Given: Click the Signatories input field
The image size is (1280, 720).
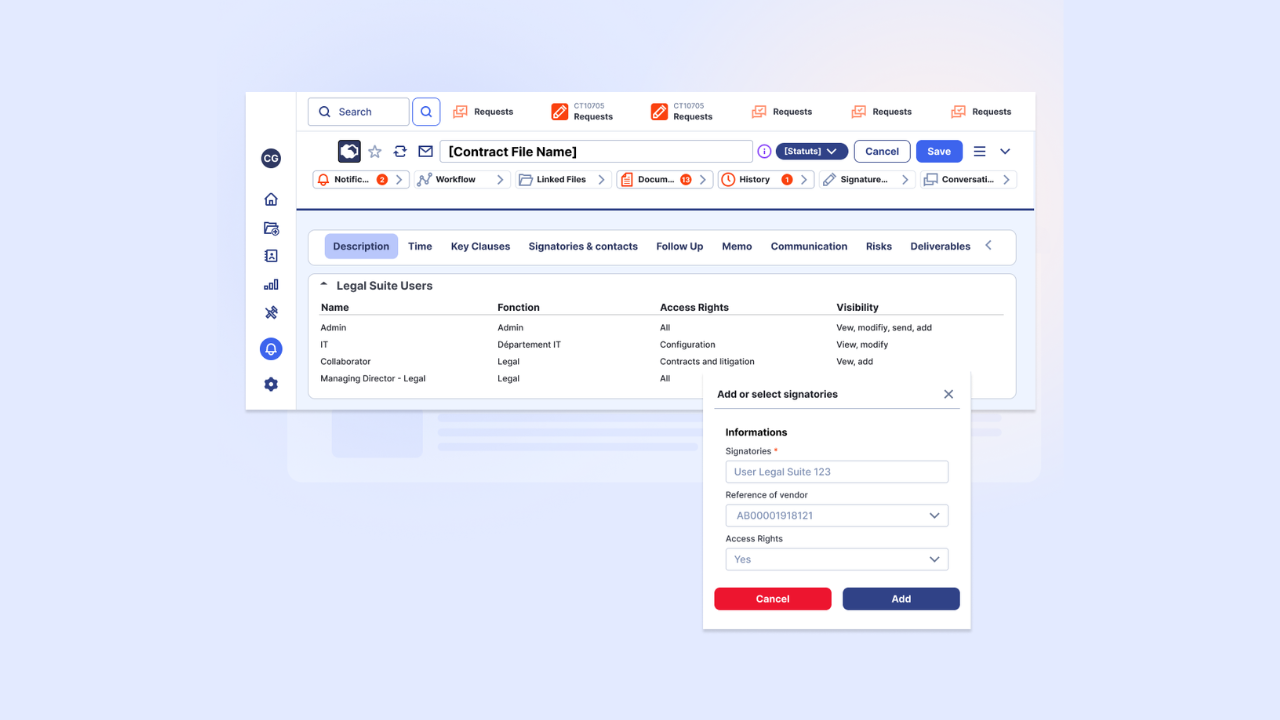Looking at the screenshot, I should (x=837, y=472).
